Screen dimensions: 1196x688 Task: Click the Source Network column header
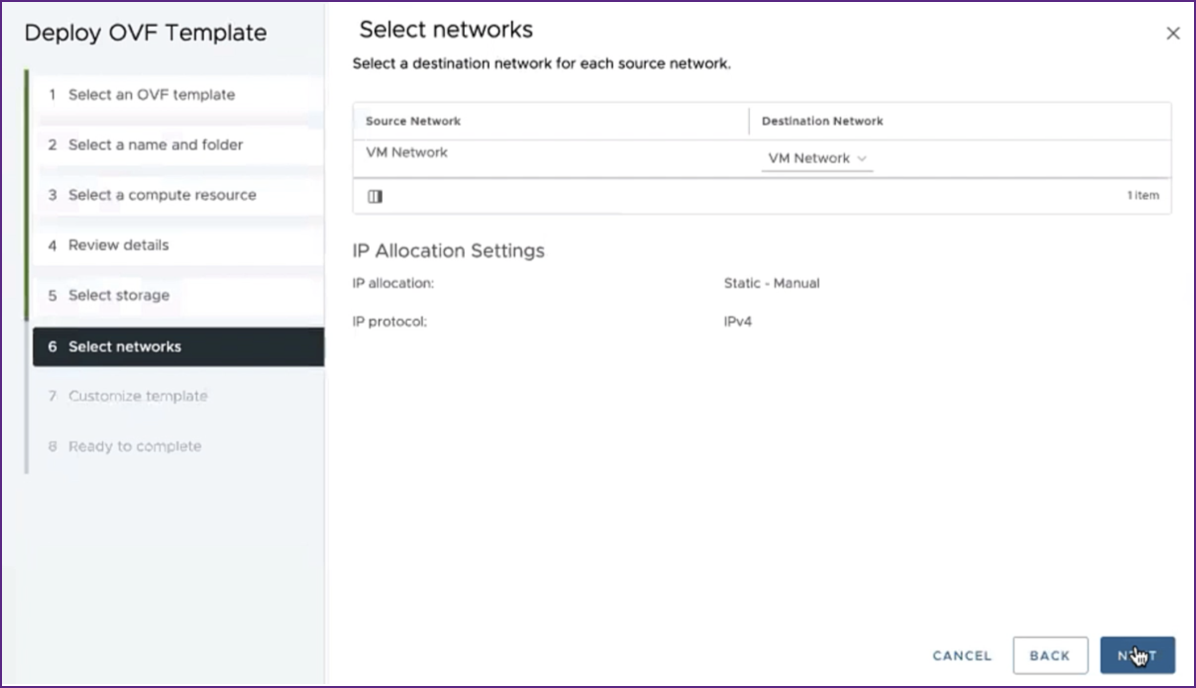413,121
